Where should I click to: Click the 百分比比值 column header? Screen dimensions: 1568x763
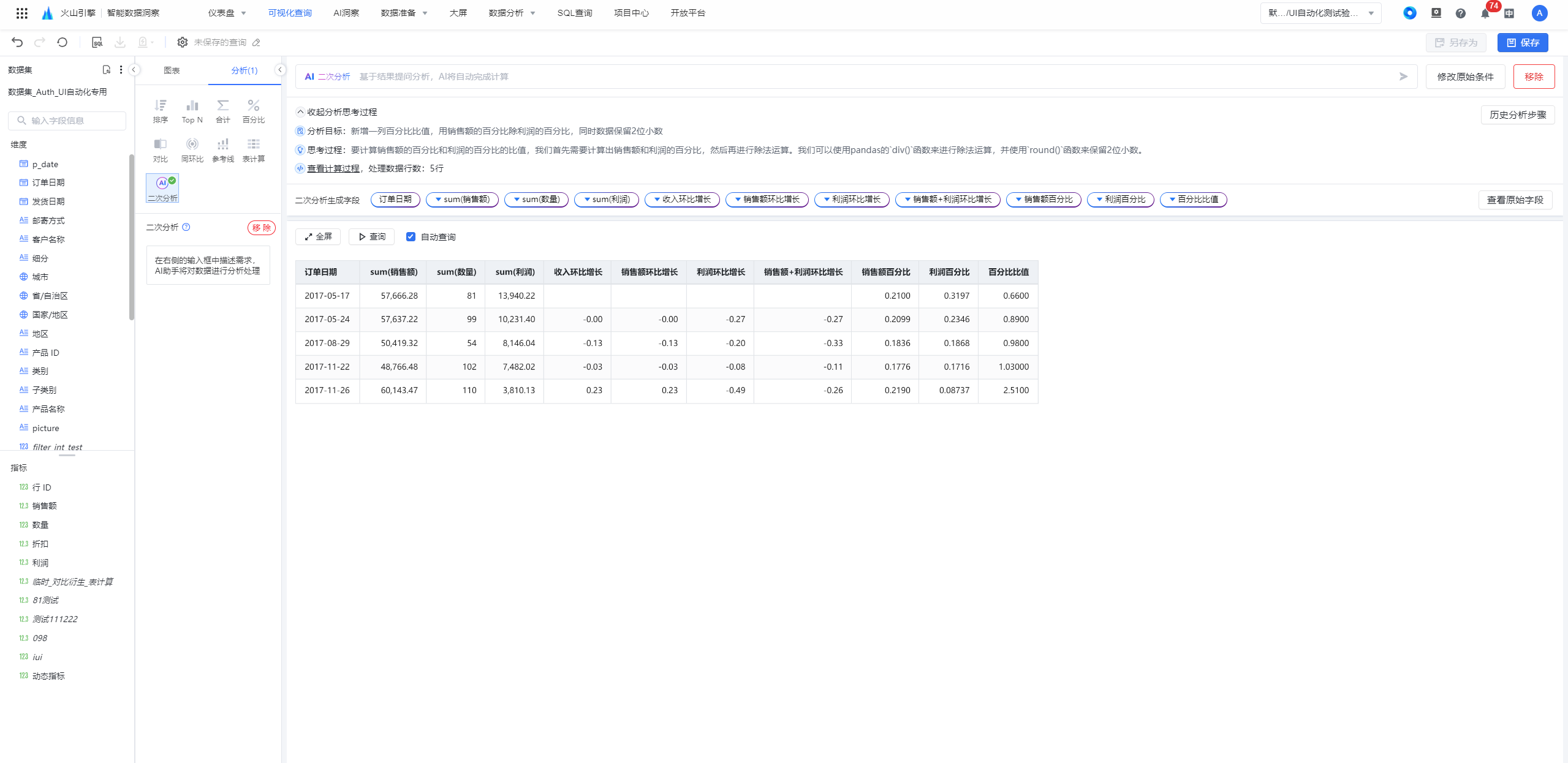tap(1009, 272)
